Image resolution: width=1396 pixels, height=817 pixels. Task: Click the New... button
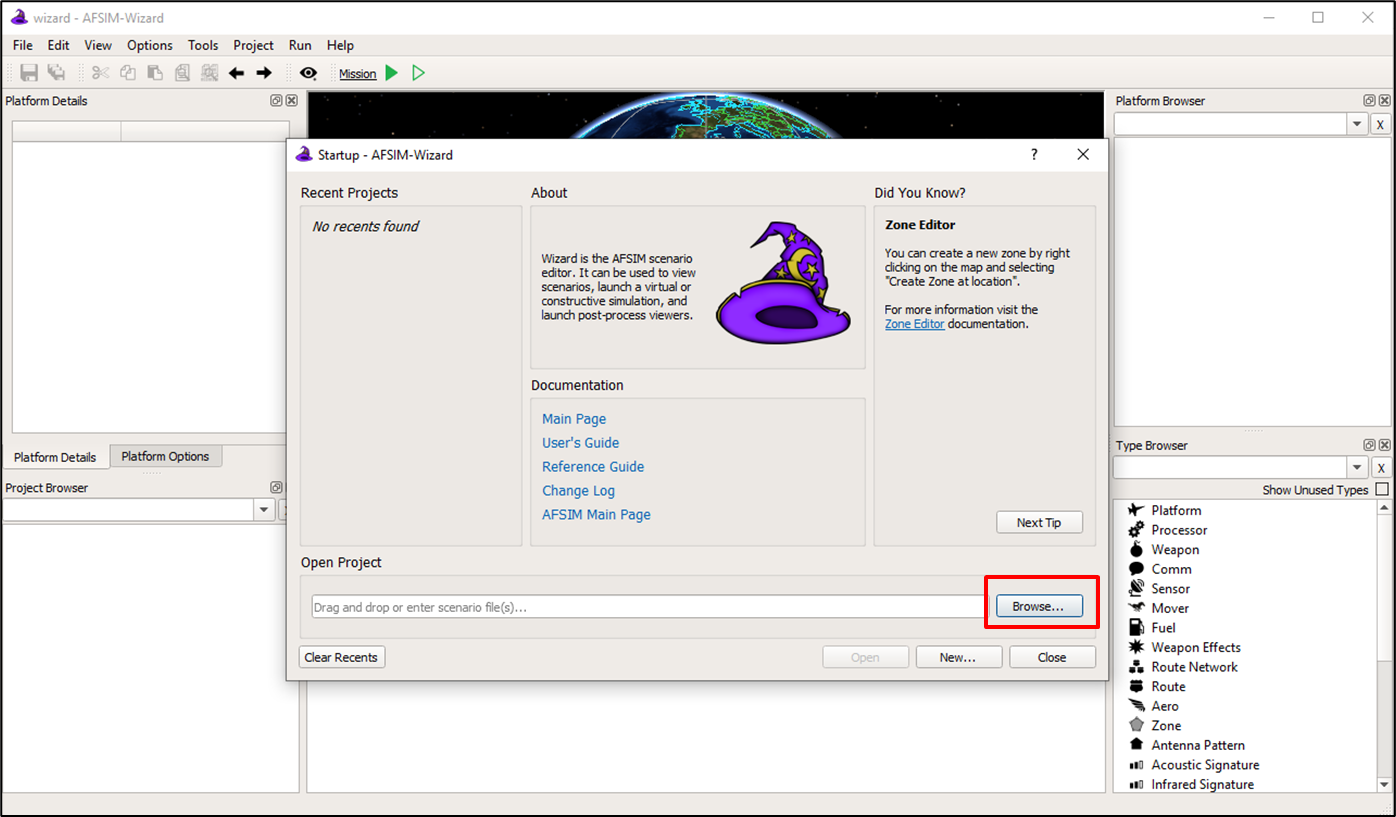(957, 657)
